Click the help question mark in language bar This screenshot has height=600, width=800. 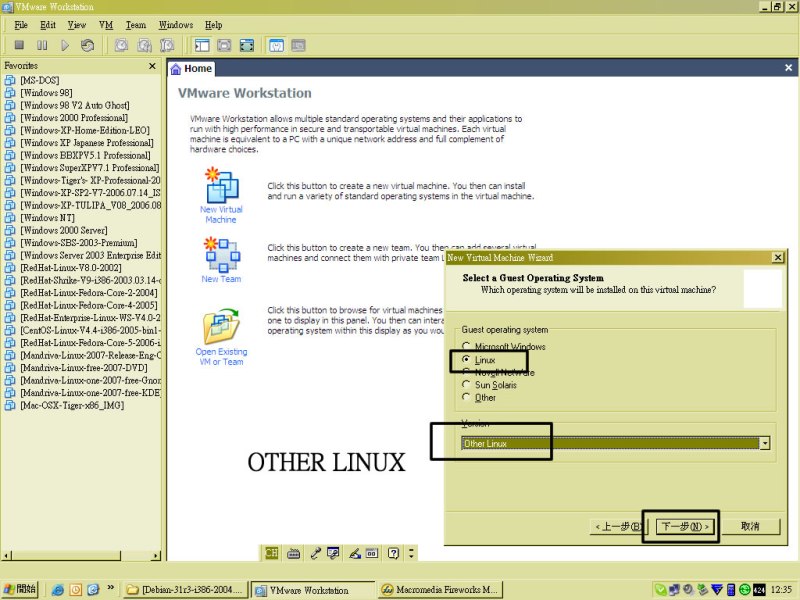(393, 553)
